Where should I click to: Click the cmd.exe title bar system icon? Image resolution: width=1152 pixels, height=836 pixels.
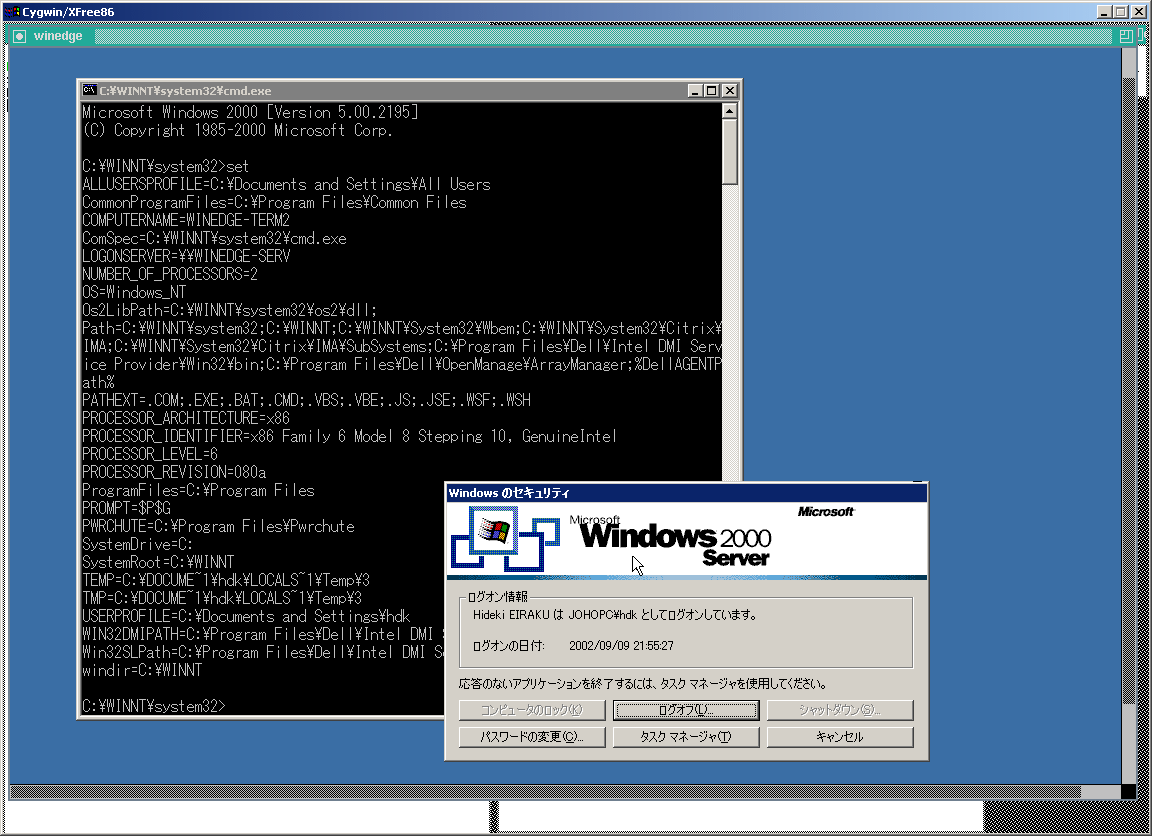[x=89, y=90]
